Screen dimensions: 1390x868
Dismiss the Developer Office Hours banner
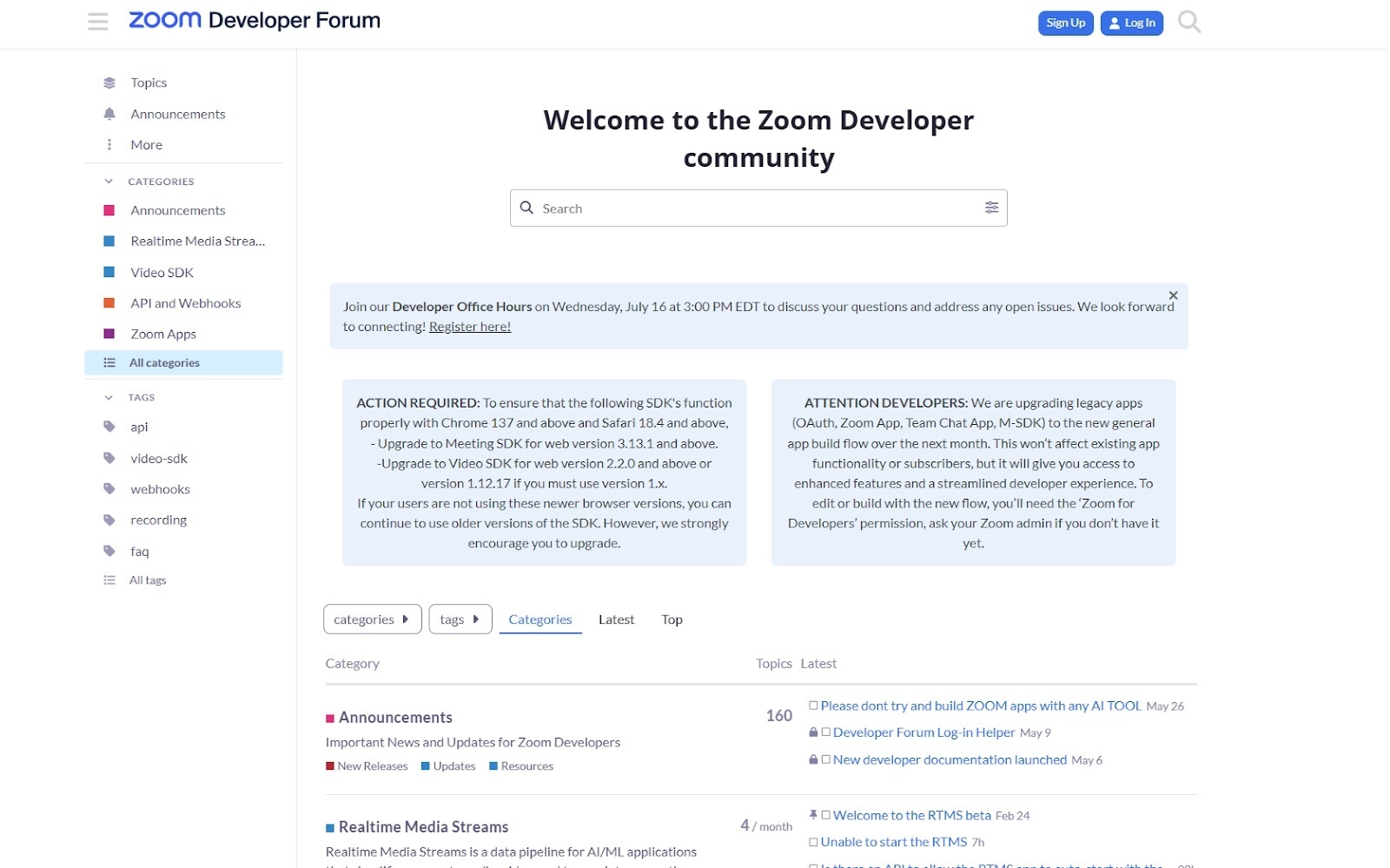(x=1173, y=295)
